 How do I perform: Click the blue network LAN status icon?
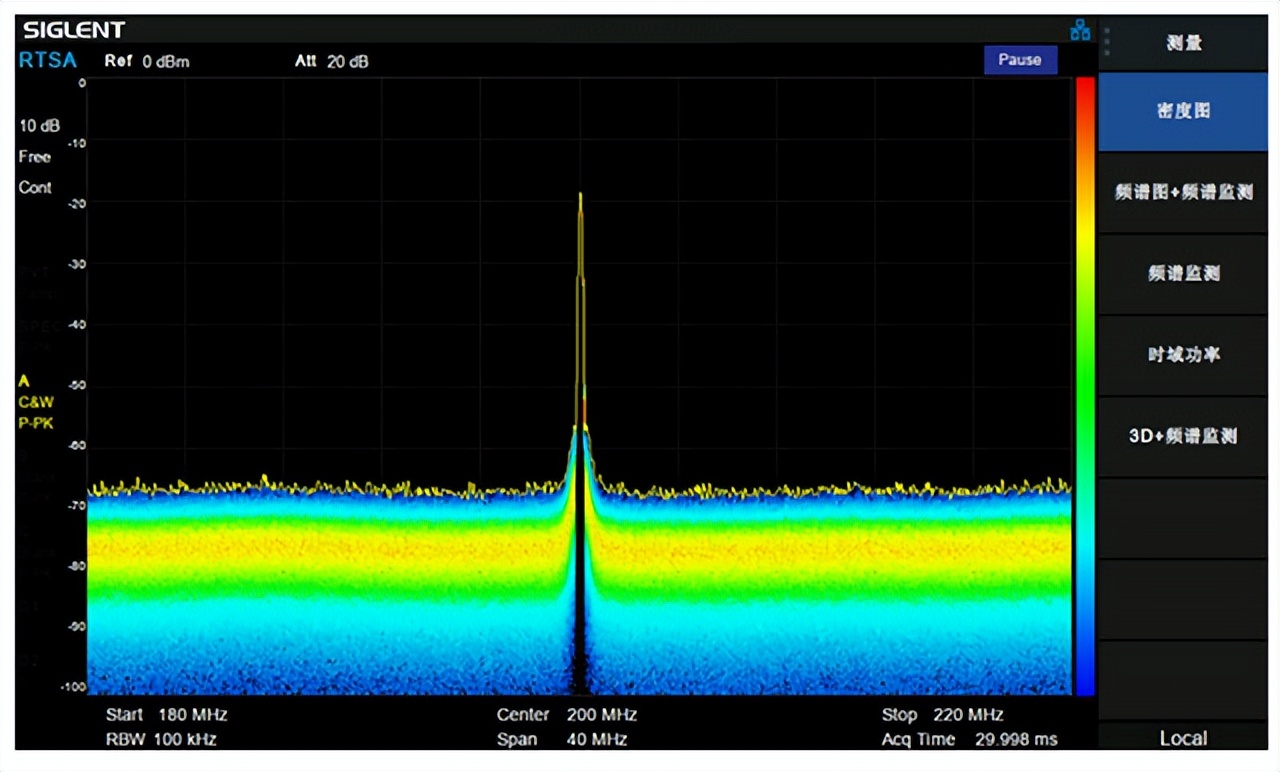(x=1080, y=31)
